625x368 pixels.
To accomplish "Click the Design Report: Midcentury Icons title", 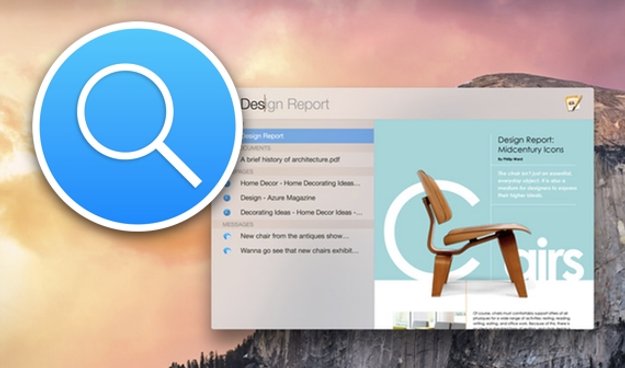I will click(x=530, y=145).
